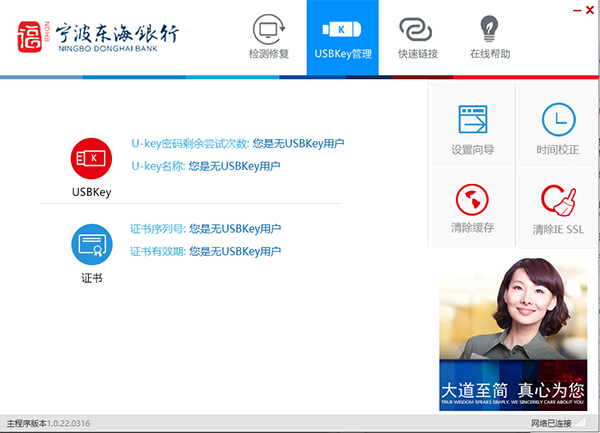Open the 快速链接 quick links tab

coord(418,38)
